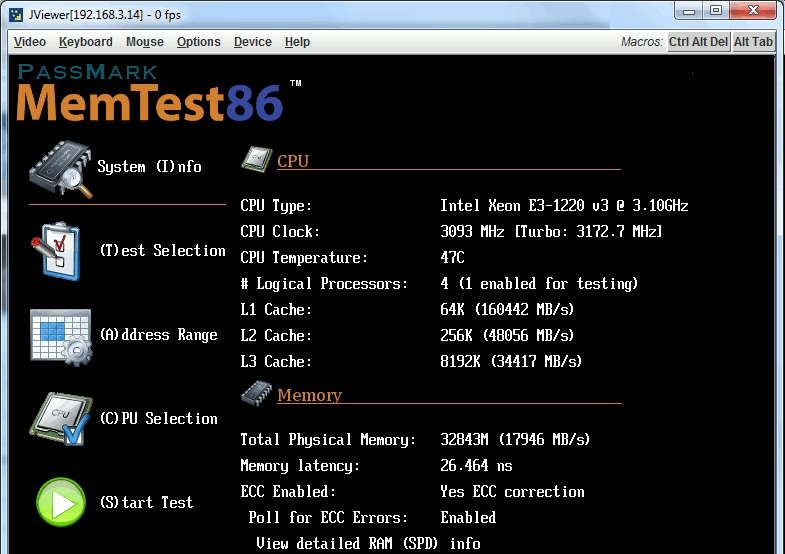Click the CPU section header icon
This screenshot has width=785, height=554.
tap(257, 160)
